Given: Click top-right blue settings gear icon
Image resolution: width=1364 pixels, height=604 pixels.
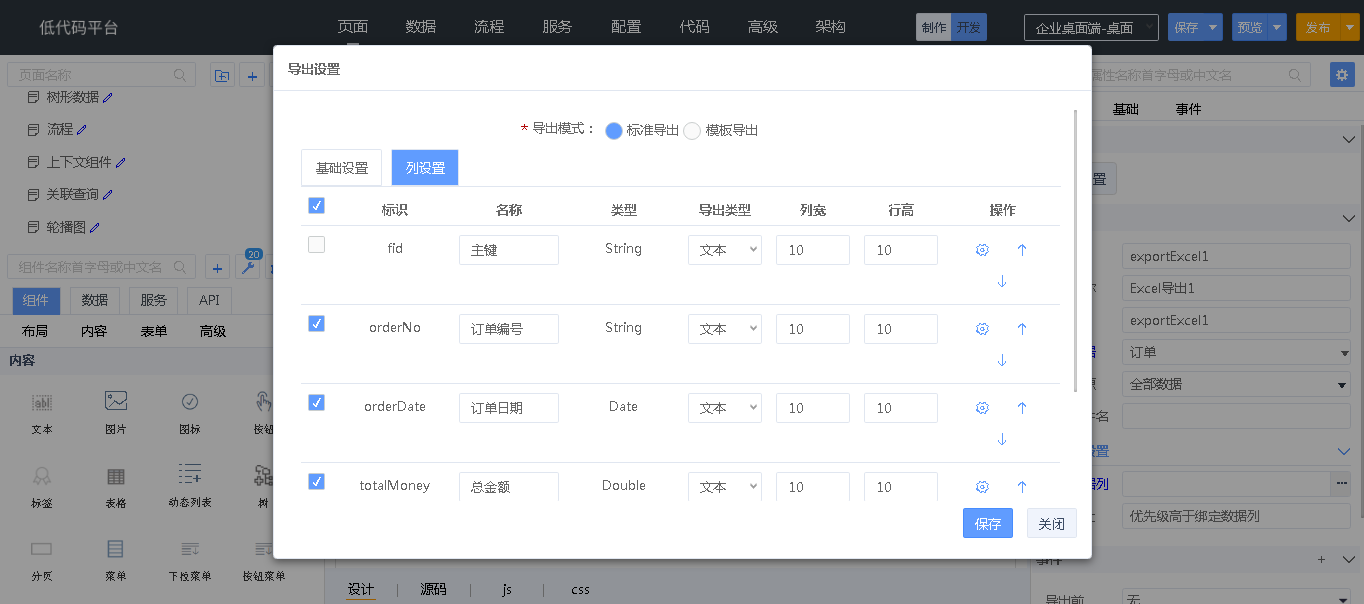Looking at the screenshot, I should tap(1342, 75).
